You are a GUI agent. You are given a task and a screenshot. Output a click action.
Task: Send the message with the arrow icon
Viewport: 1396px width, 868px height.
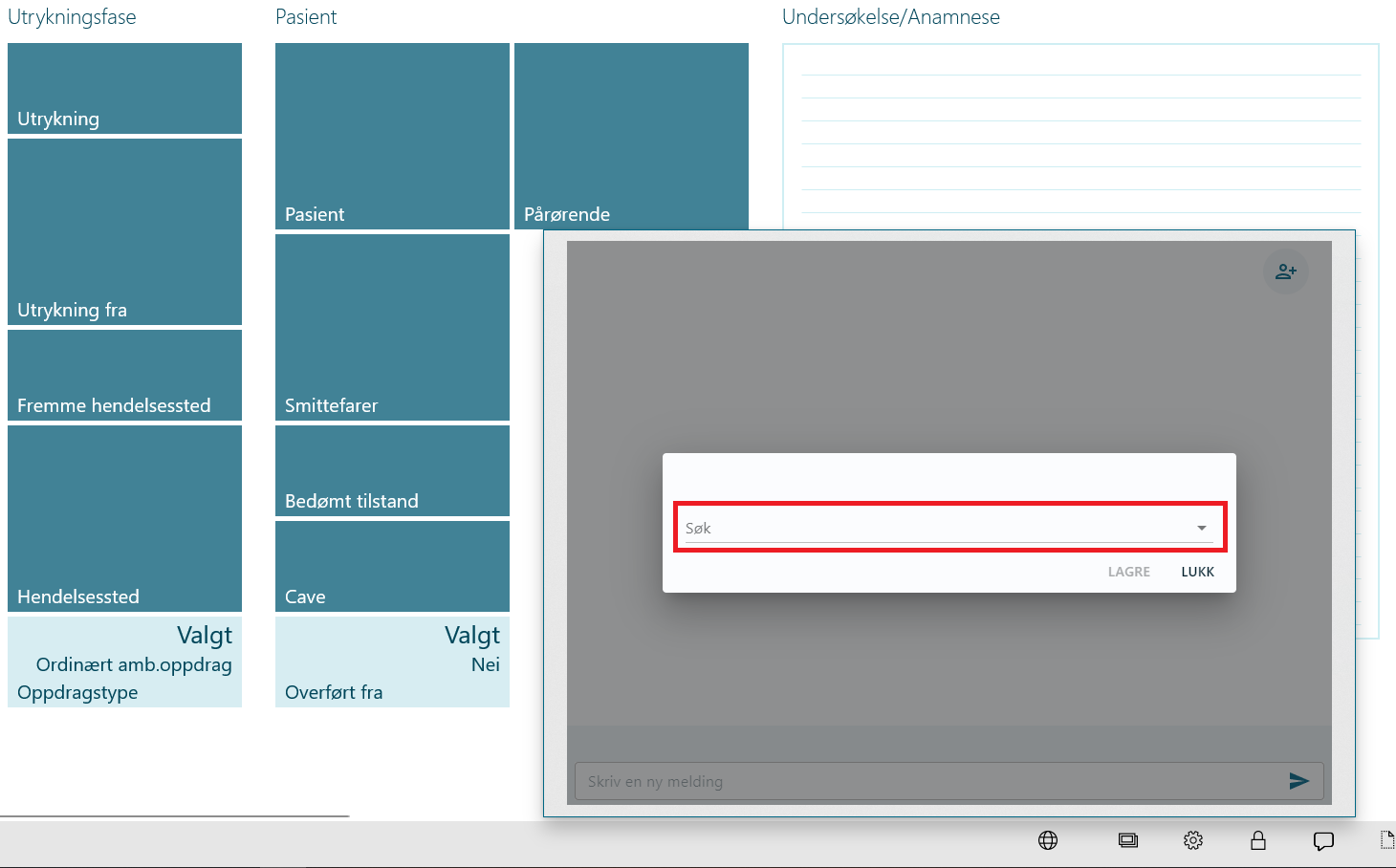click(x=1298, y=781)
